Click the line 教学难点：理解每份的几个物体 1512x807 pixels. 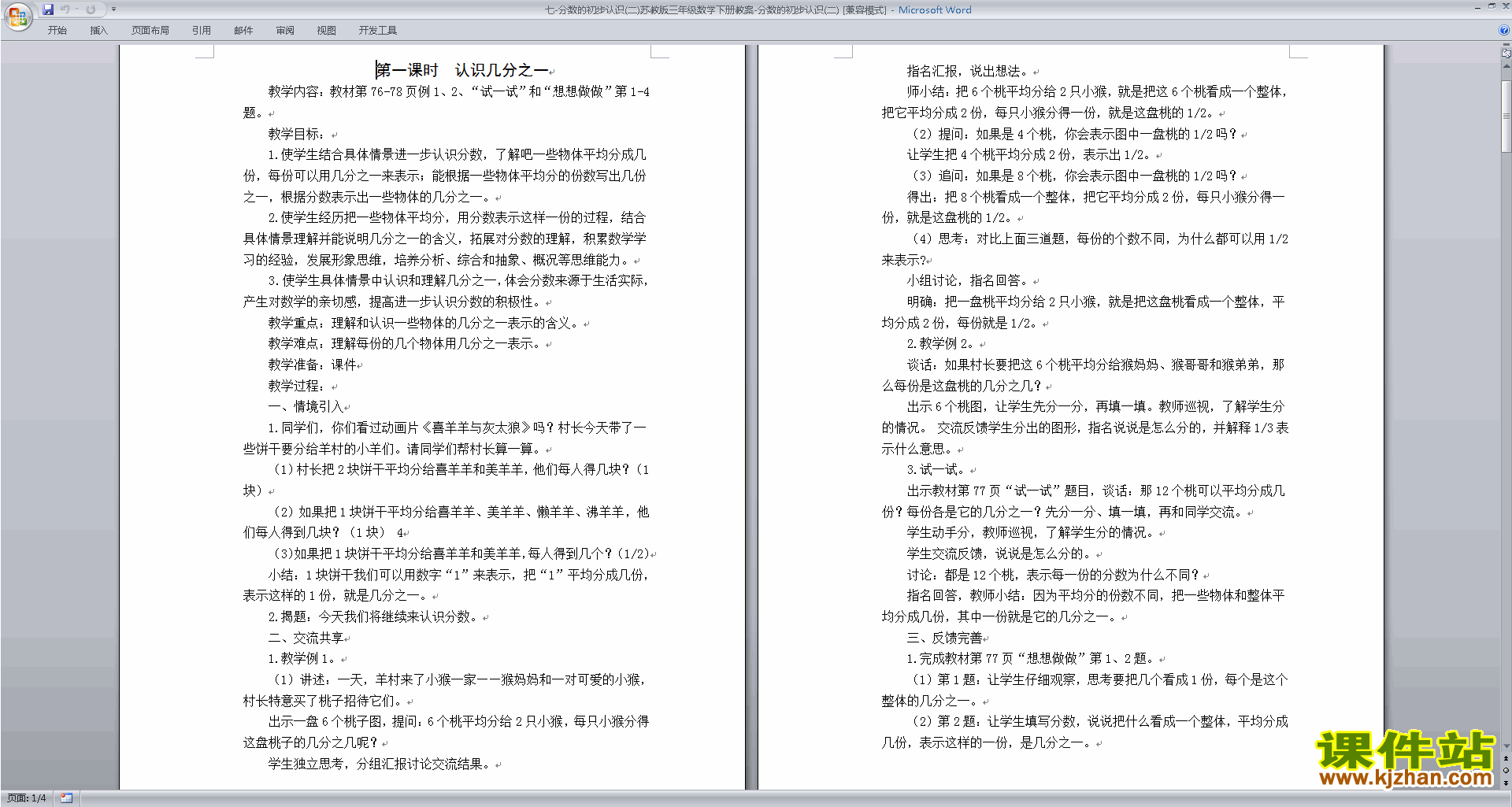[405, 343]
